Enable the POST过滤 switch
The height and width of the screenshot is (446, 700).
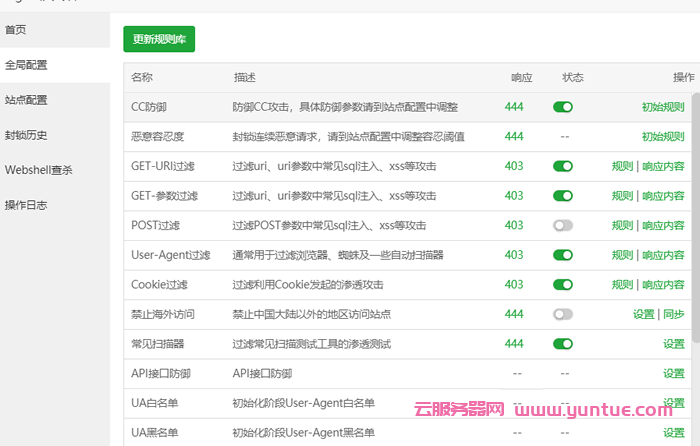pos(563,225)
